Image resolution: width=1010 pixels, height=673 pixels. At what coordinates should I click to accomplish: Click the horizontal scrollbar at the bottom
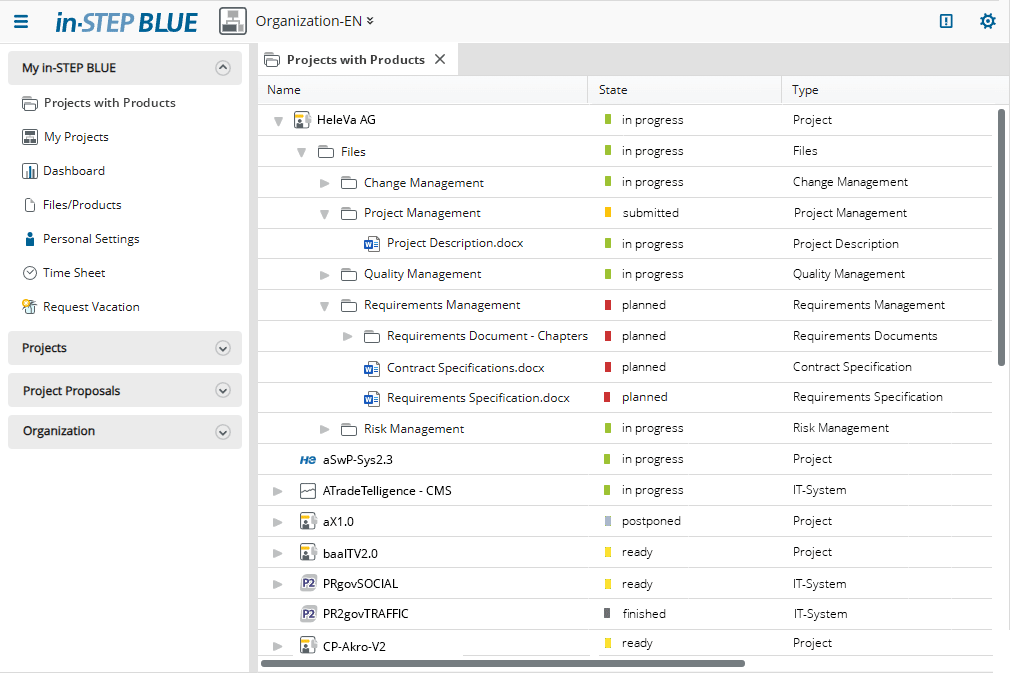tap(502, 663)
